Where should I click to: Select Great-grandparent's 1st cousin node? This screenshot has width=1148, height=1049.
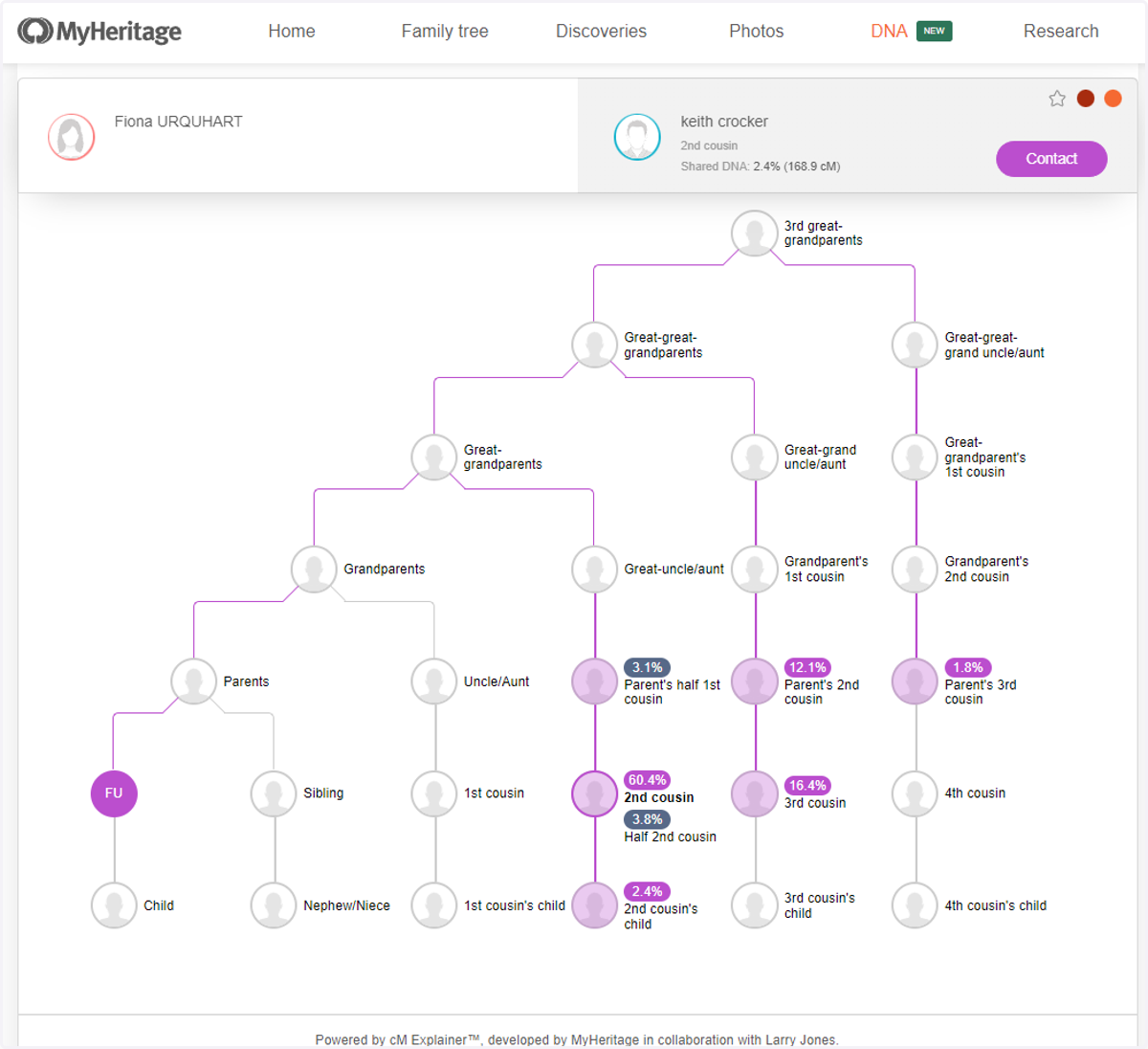(x=916, y=458)
